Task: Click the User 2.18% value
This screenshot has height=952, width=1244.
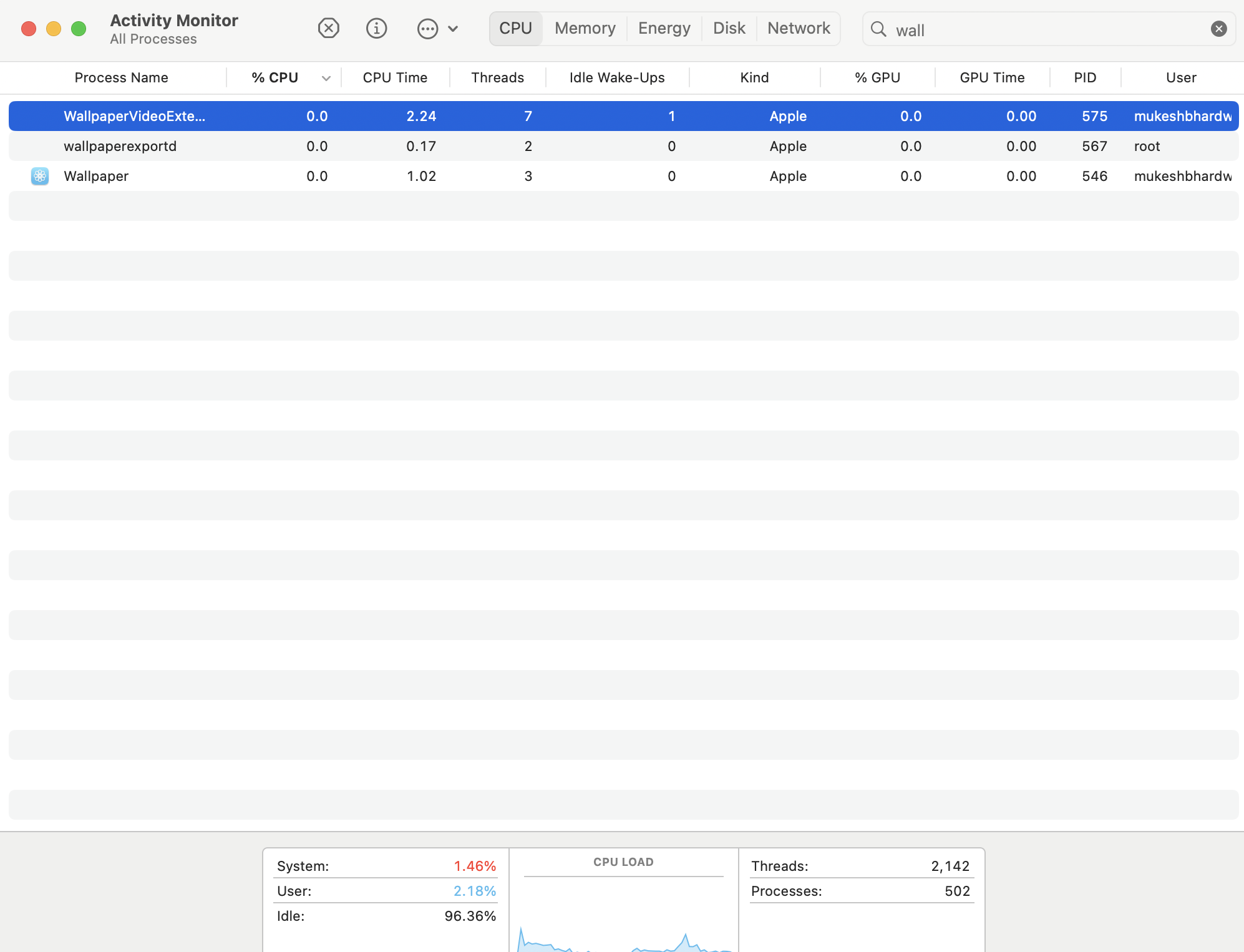Action: tap(475, 891)
